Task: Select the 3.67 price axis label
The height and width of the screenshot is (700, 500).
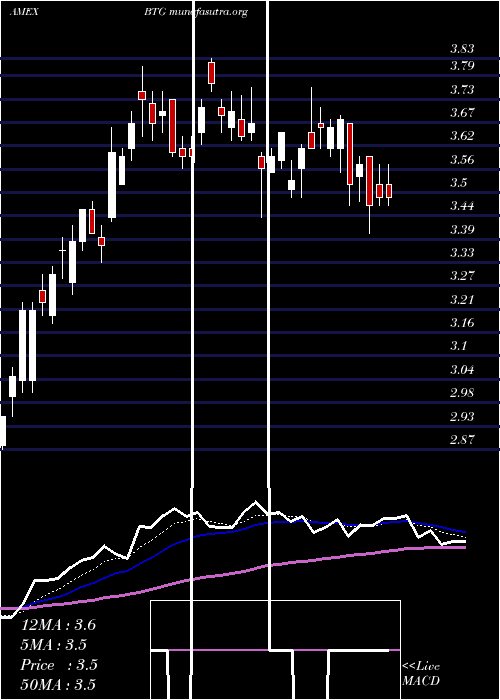Action: [462, 112]
